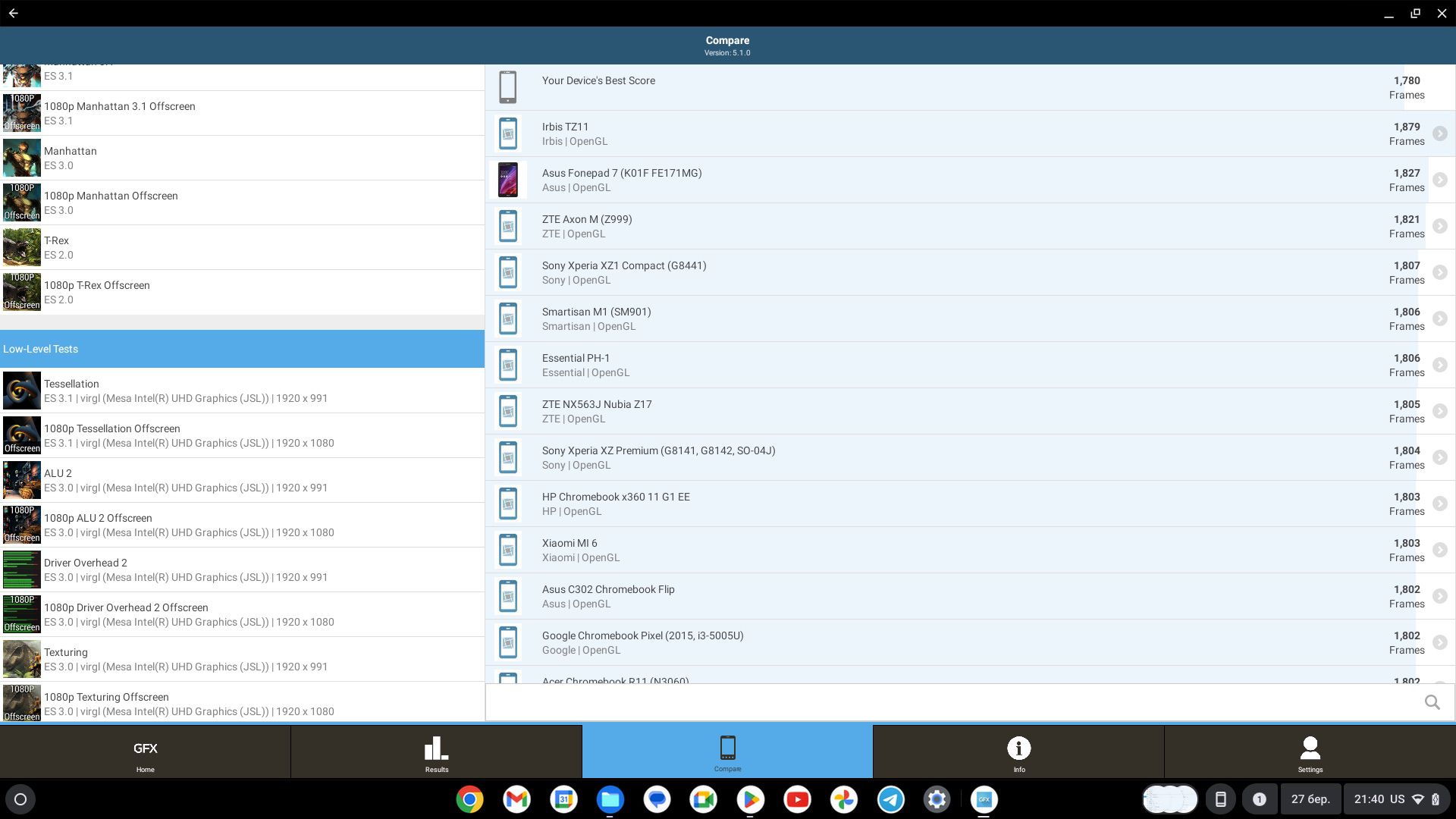Open Essential PH-1 details arrow
This screenshot has width=1456, height=819.
coord(1439,365)
